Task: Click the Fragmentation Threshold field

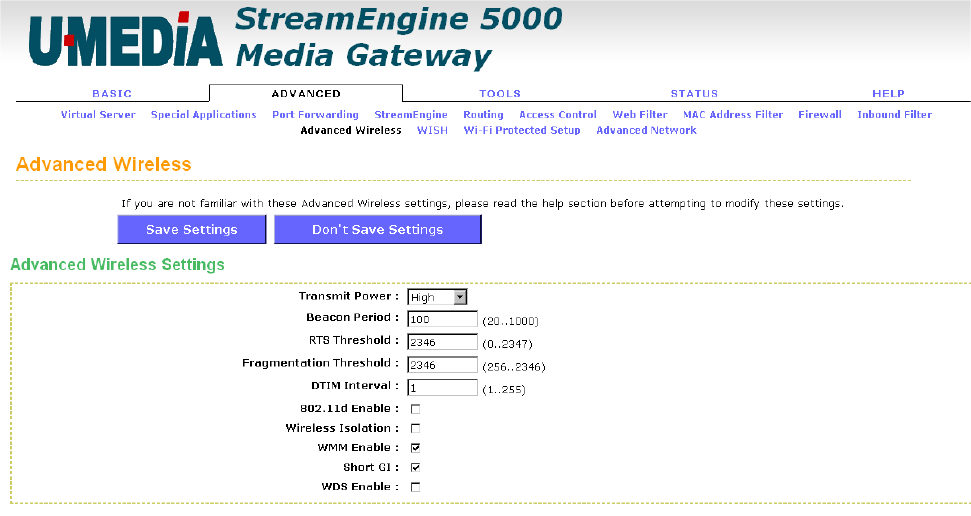Action: [442, 365]
